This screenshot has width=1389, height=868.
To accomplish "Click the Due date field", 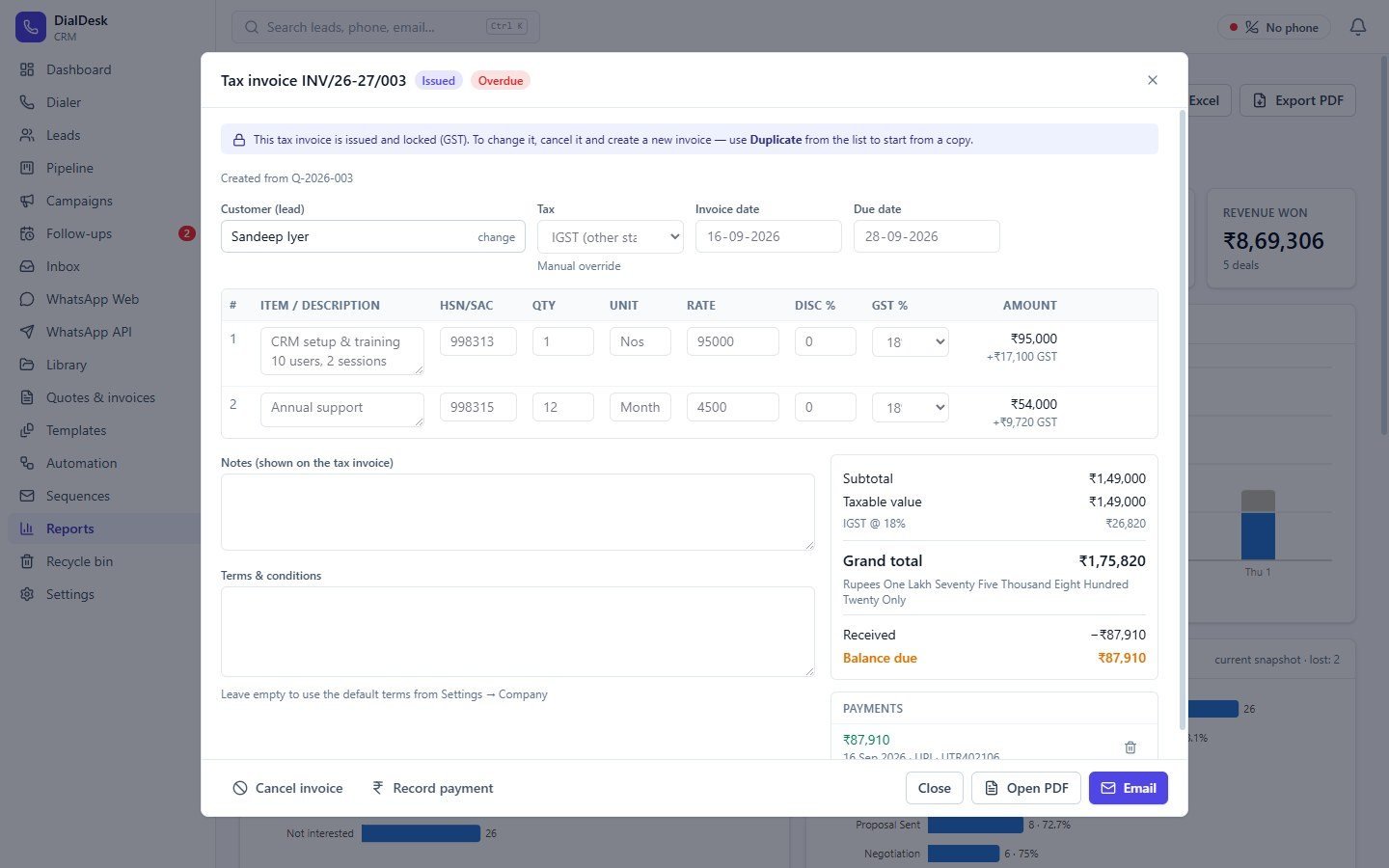I will 927,236.
